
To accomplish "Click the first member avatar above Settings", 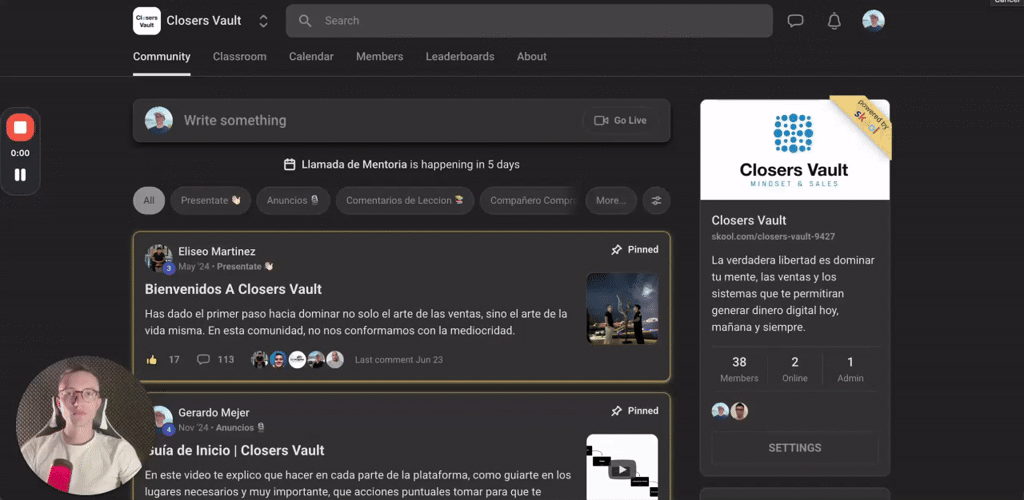I will click(720, 411).
